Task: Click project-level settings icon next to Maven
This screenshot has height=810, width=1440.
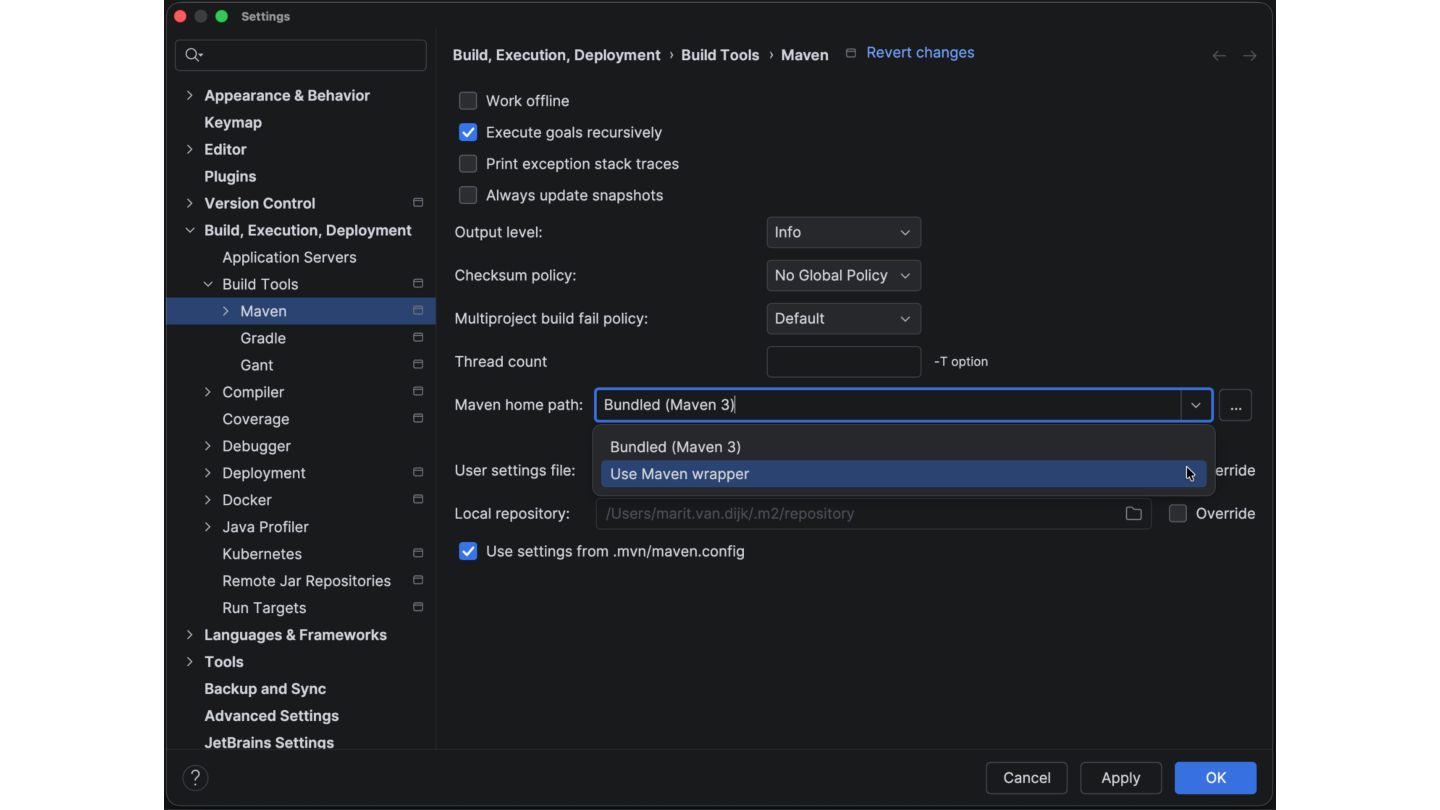Action: tap(418, 311)
